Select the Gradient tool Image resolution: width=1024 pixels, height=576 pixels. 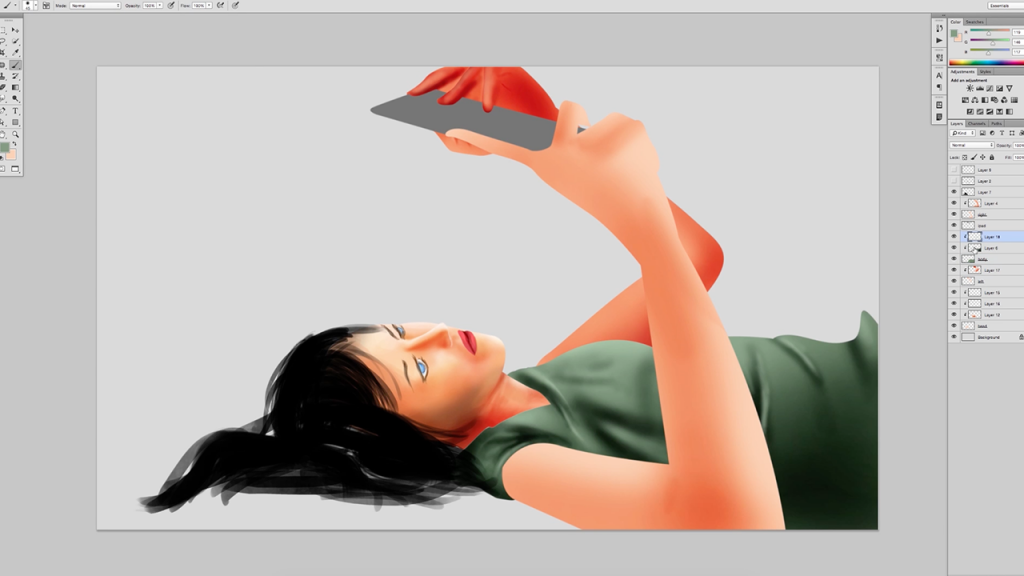tap(15, 88)
